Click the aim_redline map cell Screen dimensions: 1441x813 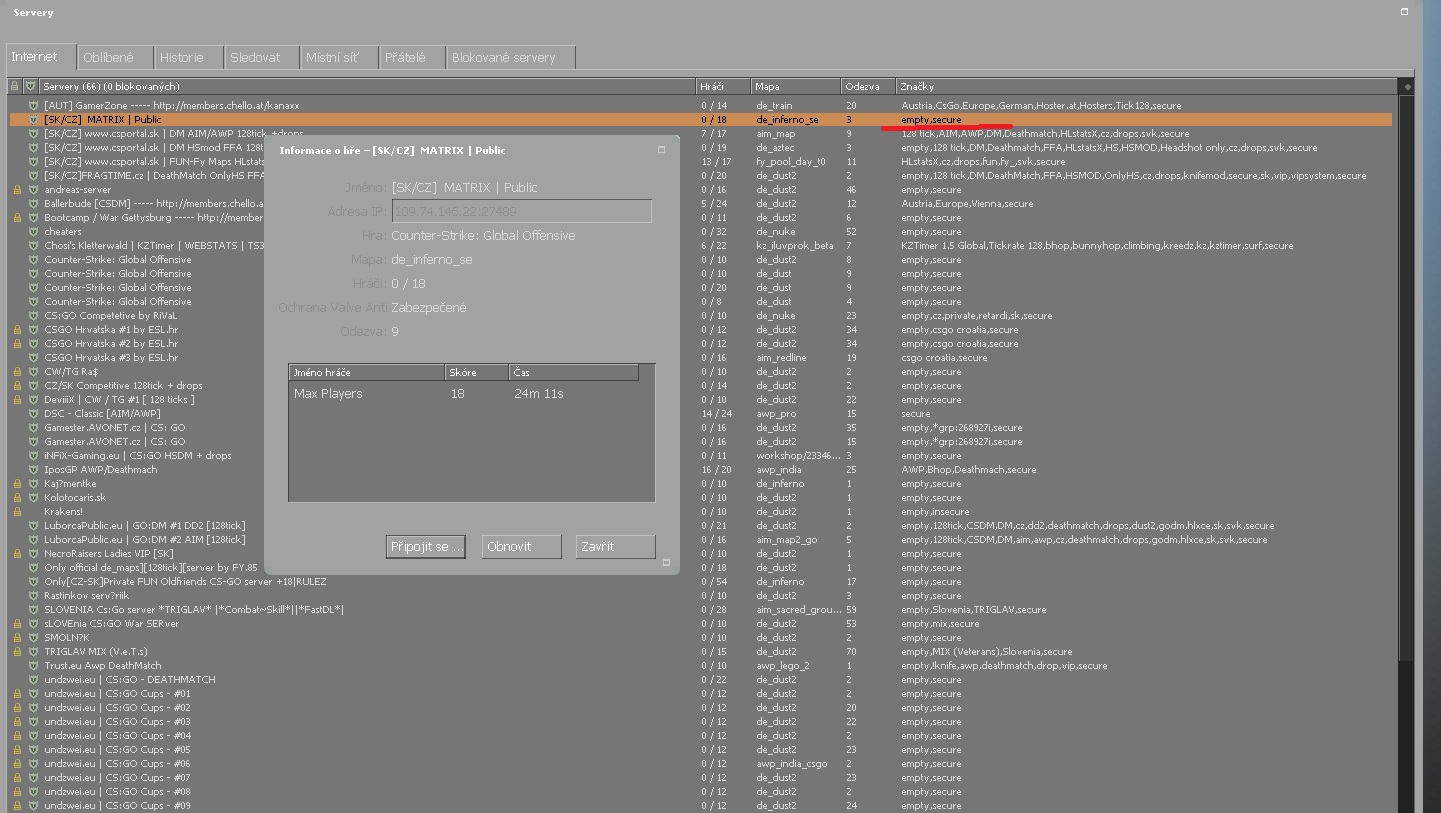781,357
